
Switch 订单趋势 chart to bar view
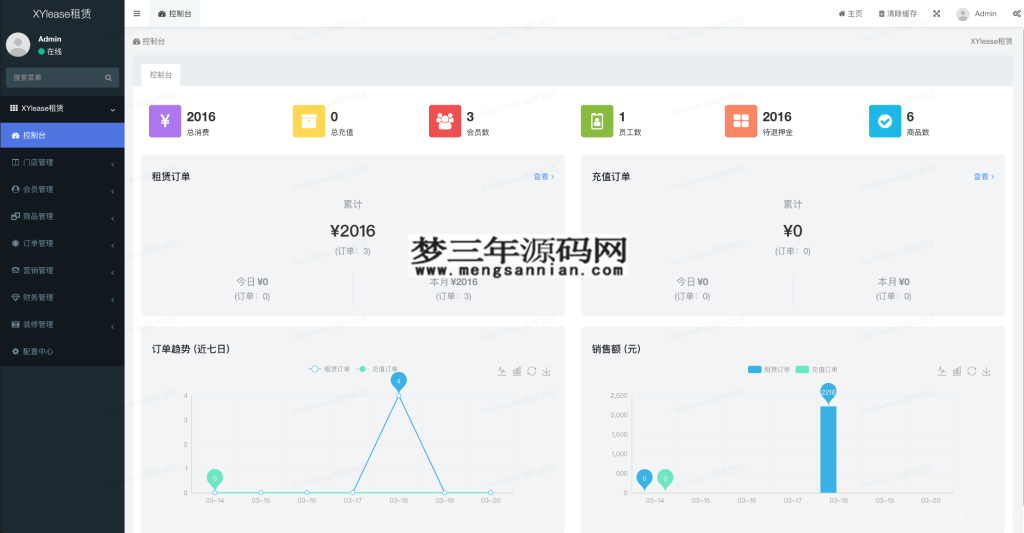(517, 371)
